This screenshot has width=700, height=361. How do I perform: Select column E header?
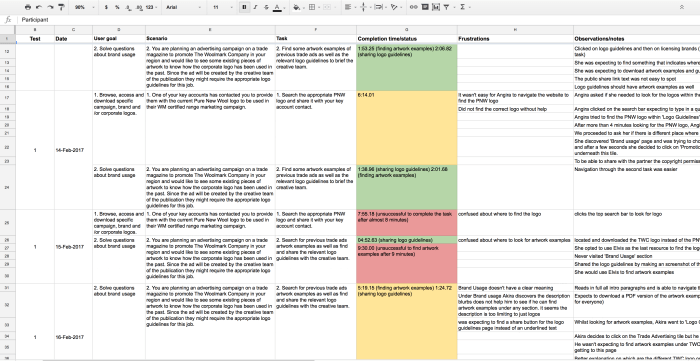pyautogui.click(x=210, y=30)
